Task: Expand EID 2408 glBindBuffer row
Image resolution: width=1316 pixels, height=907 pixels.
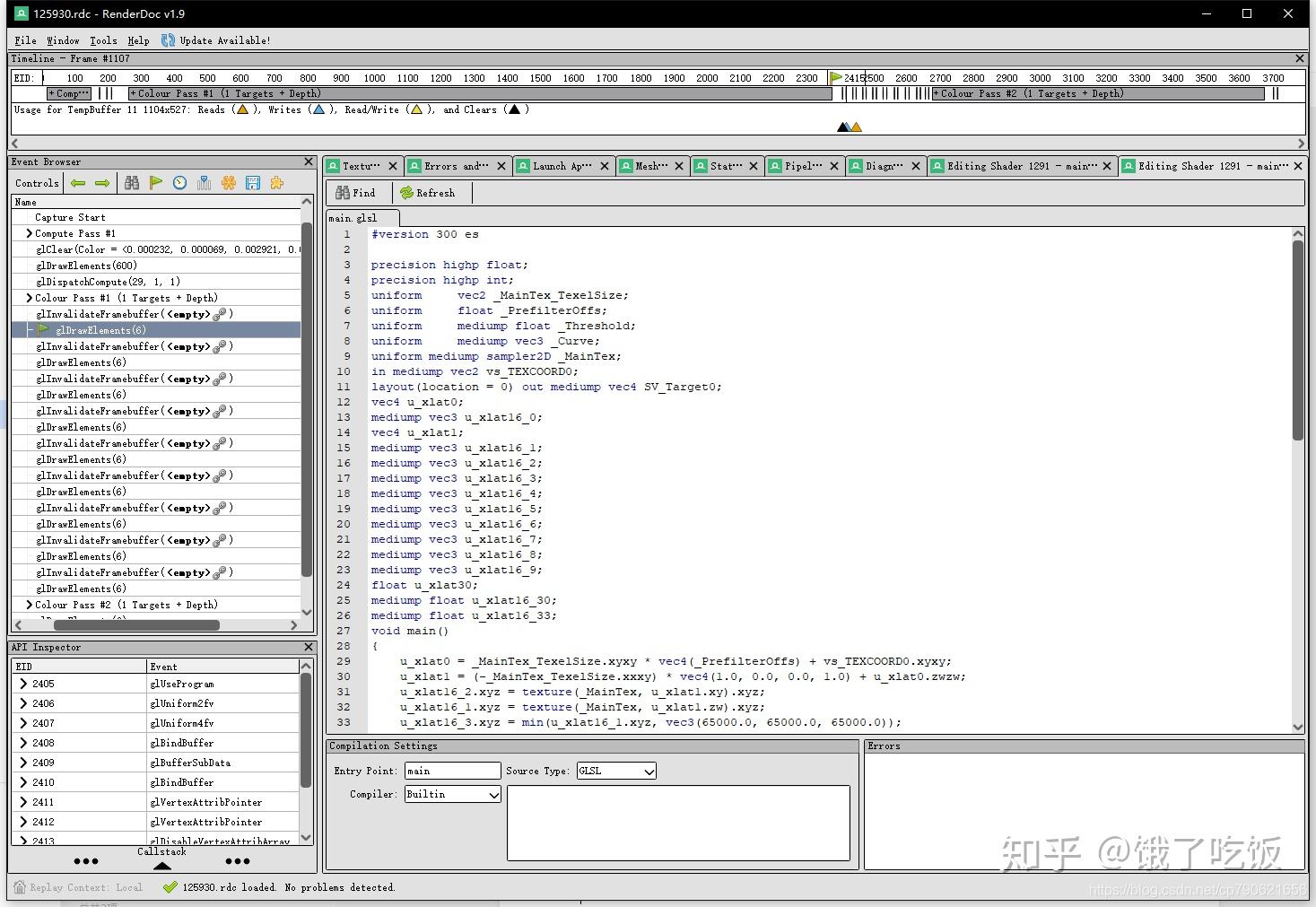Action: pos(23,743)
